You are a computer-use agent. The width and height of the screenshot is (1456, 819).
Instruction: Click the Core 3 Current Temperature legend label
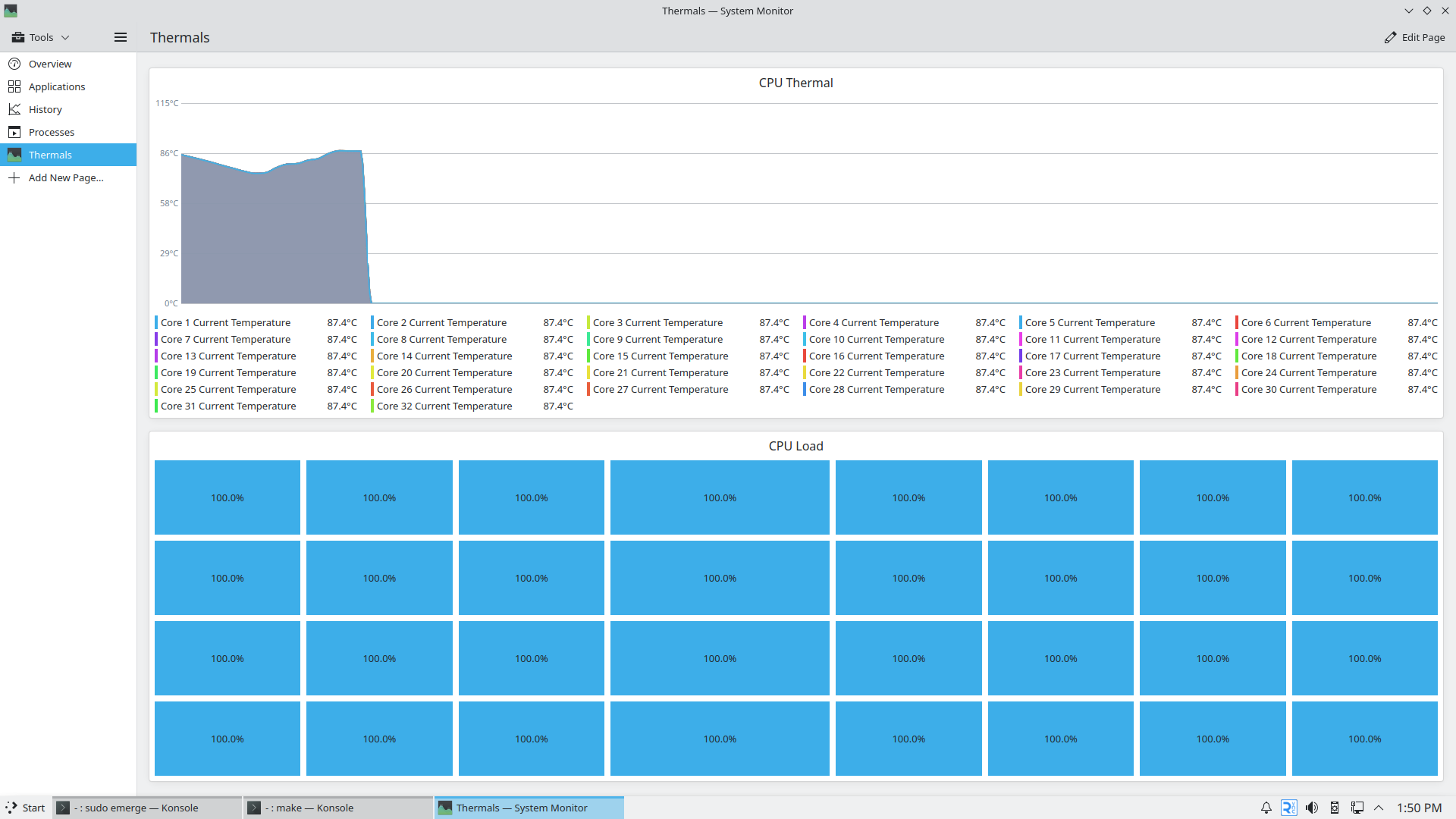tap(657, 322)
